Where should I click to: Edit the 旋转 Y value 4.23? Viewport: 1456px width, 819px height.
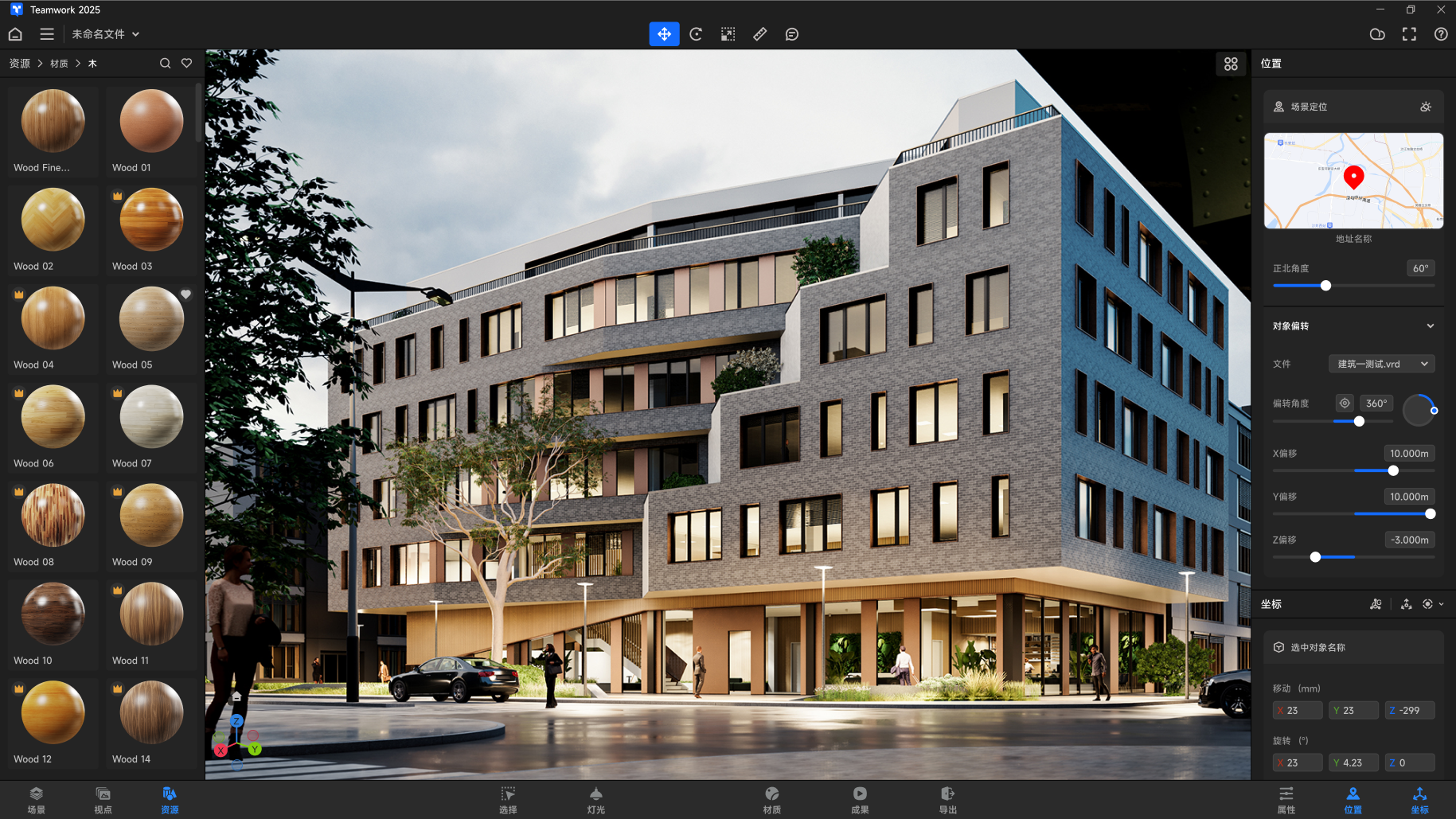click(x=1353, y=762)
